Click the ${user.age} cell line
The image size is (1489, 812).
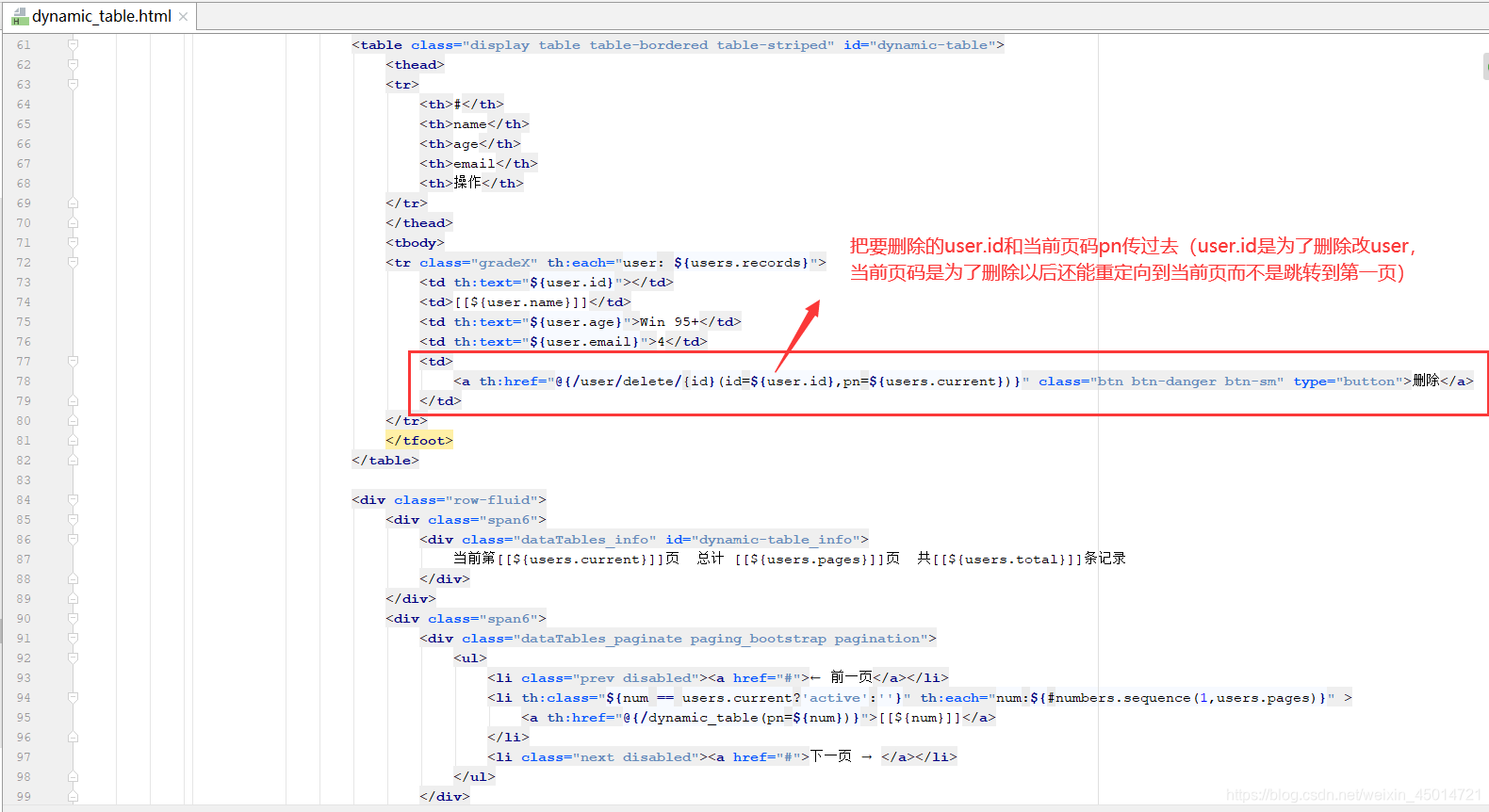(581, 321)
